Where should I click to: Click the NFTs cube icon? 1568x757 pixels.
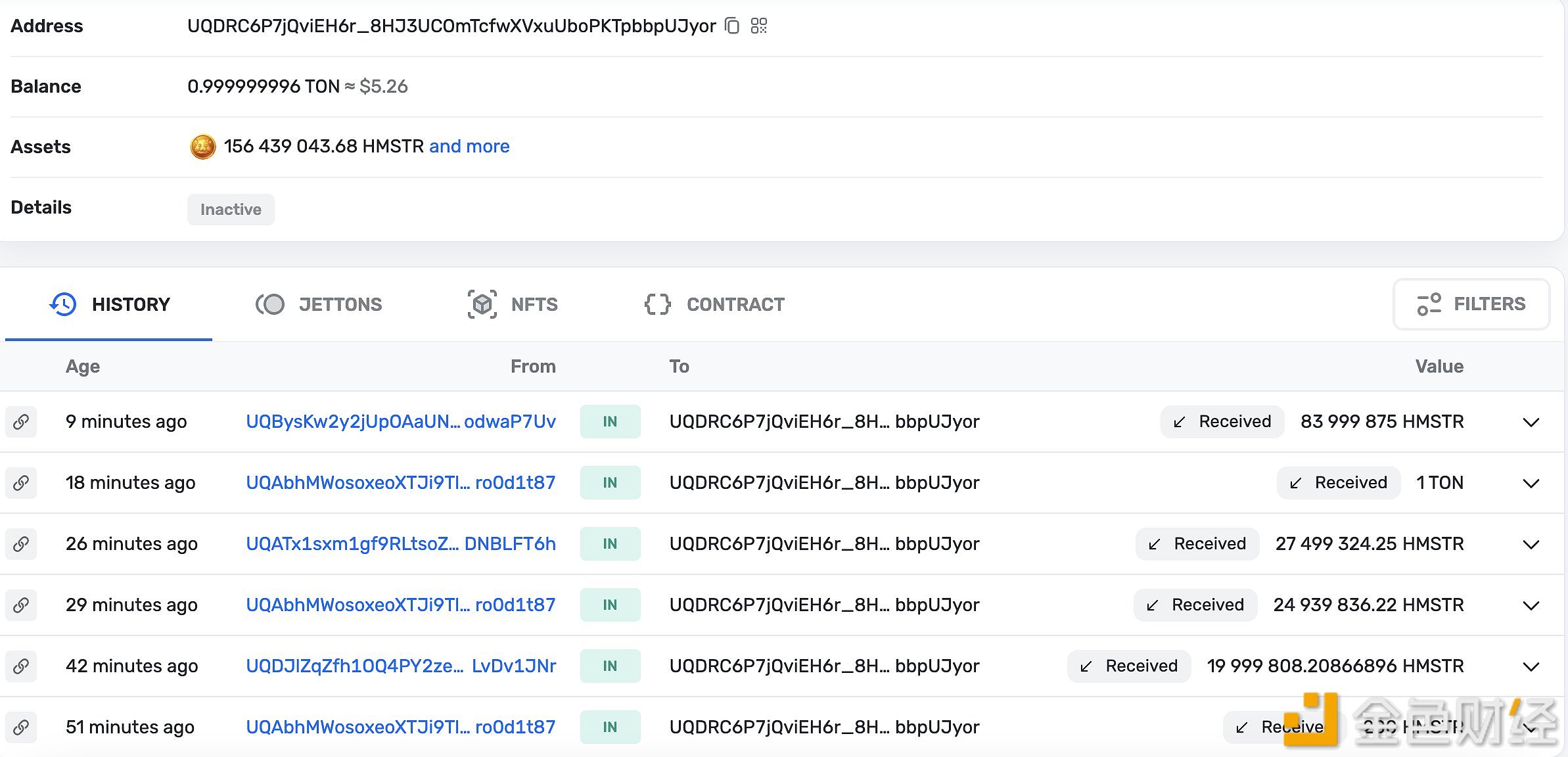click(482, 304)
